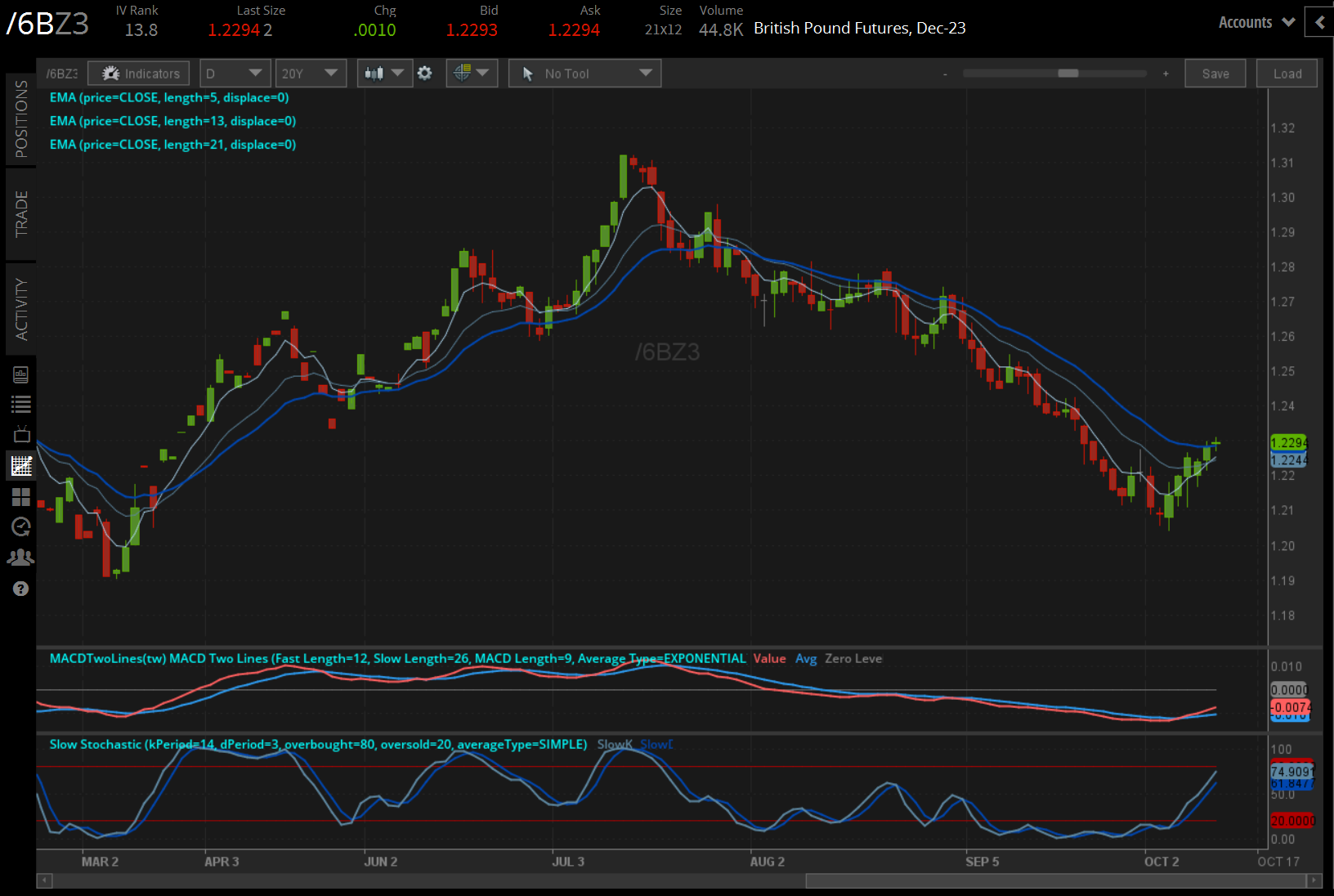This screenshot has height=896, width=1334.
Task: Open the four-tile dashboard icon
Action: tap(21, 497)
